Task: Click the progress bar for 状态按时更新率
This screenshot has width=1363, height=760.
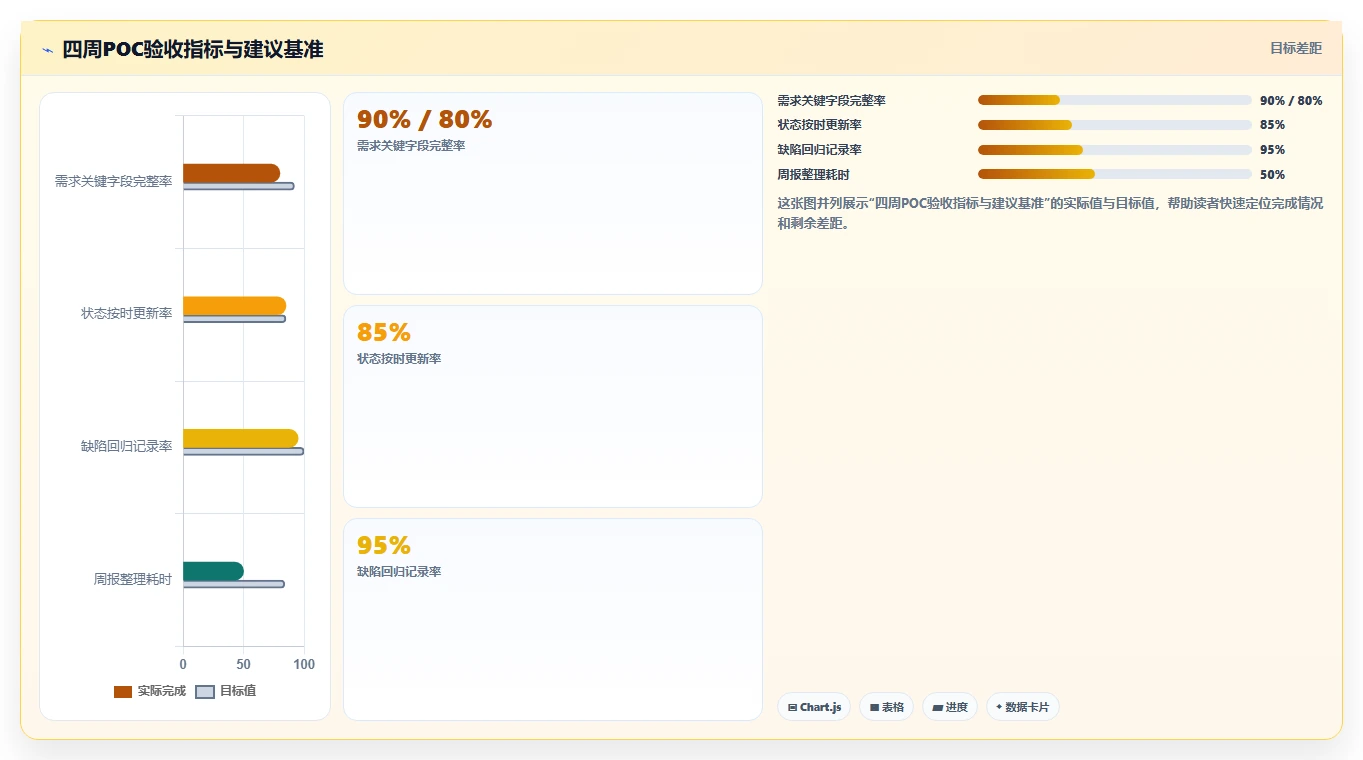Action: [1114, 125]
